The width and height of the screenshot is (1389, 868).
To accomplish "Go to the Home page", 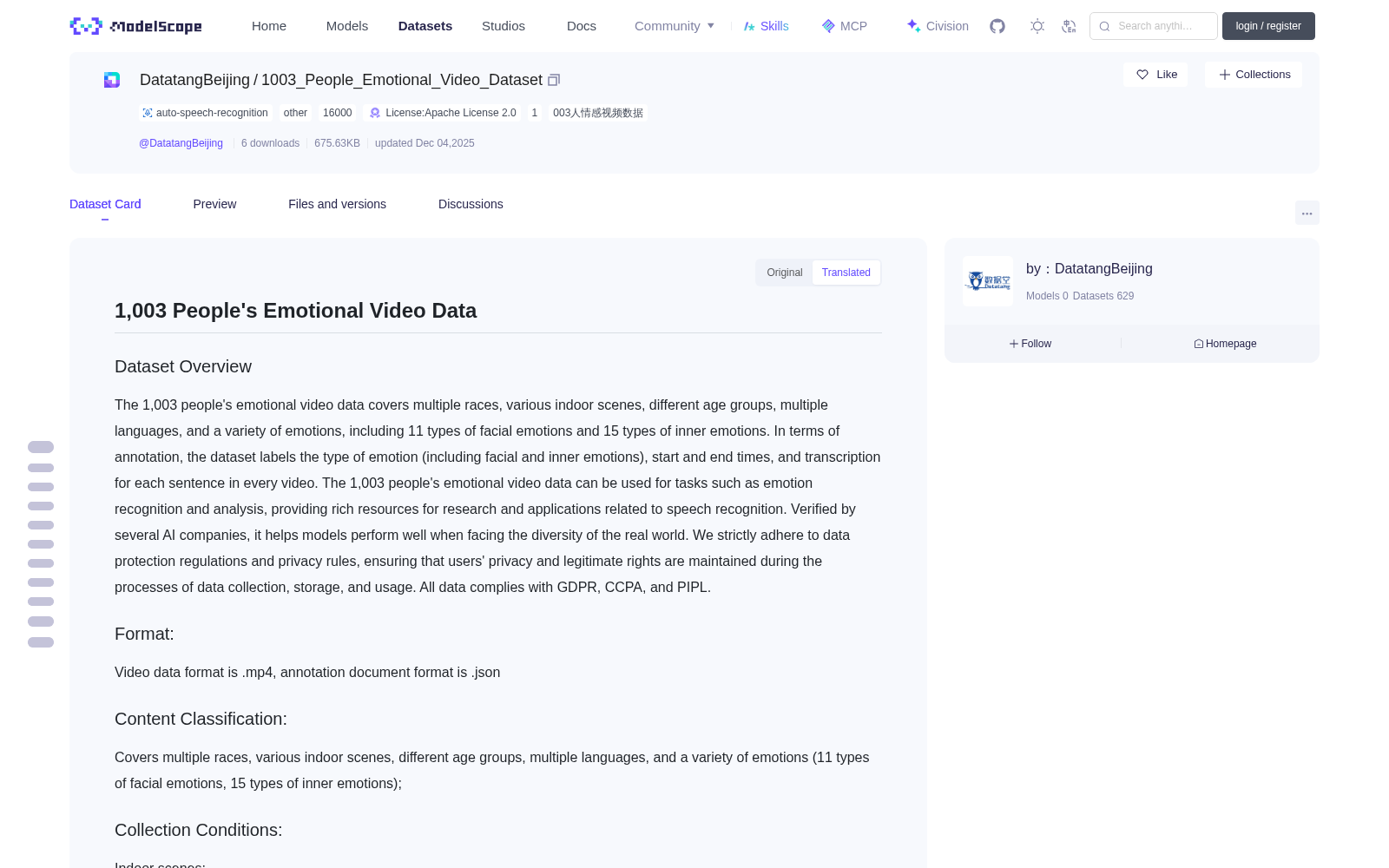I will [269, 26].
